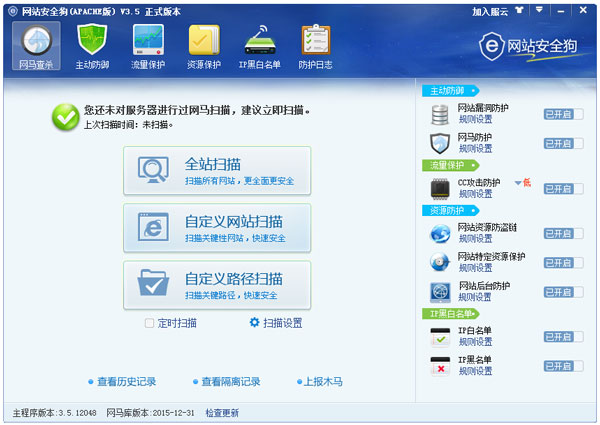Open the 网马查杀 scan tab icon
This screenshot has width=600, height=425.
36,46
